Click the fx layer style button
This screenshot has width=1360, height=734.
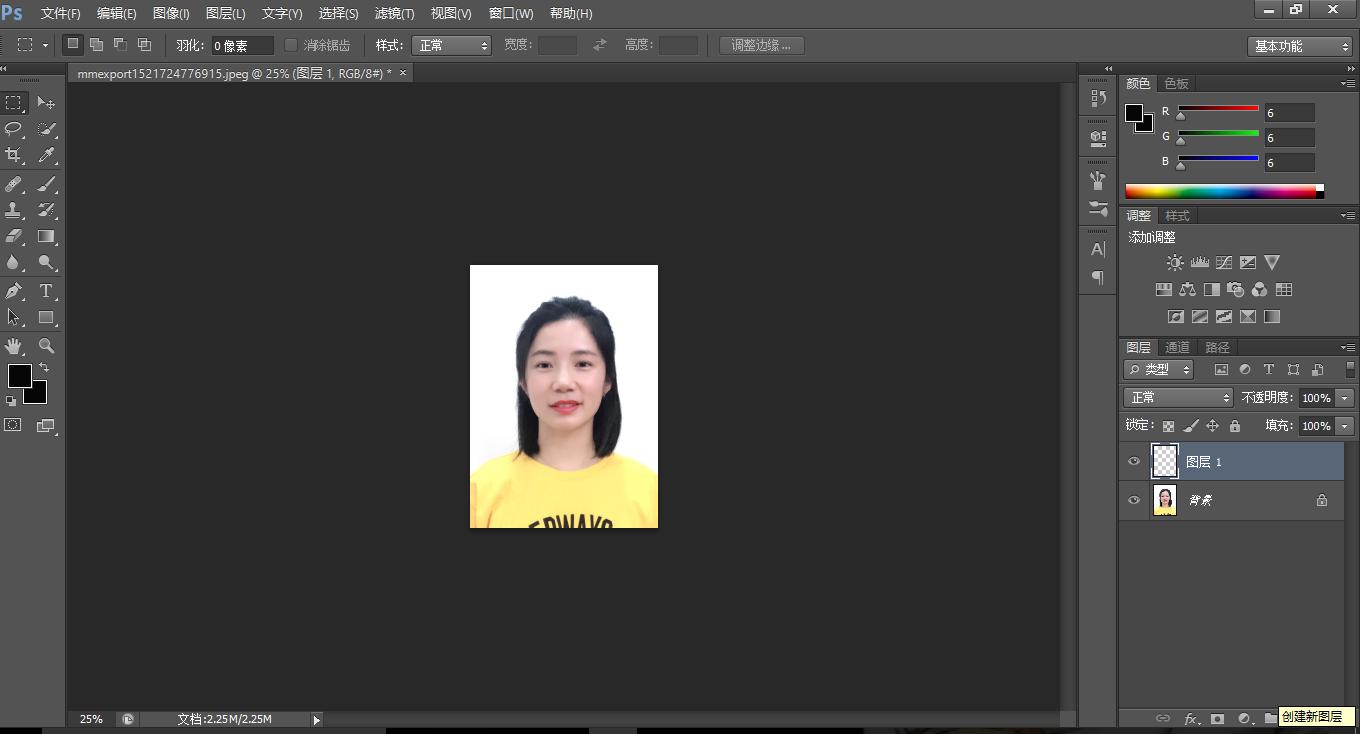[1190, 718]
